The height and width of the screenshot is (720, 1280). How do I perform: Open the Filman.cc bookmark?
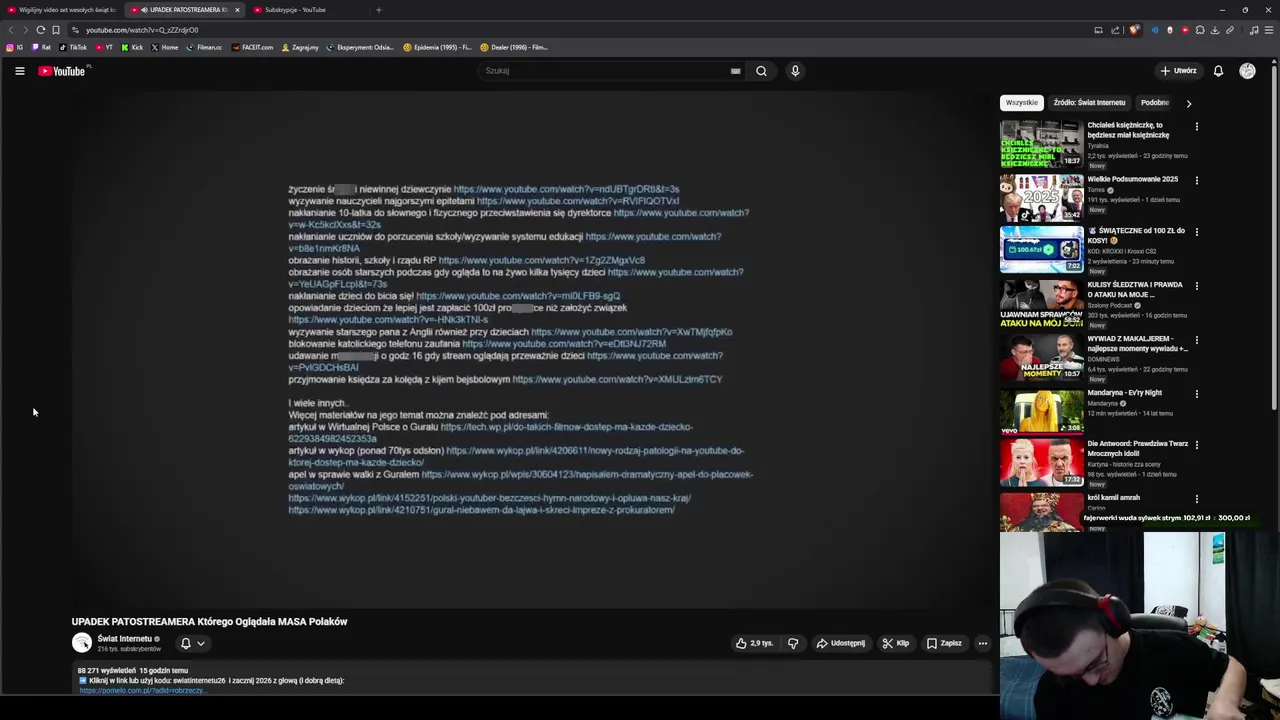tap(205, 47)
